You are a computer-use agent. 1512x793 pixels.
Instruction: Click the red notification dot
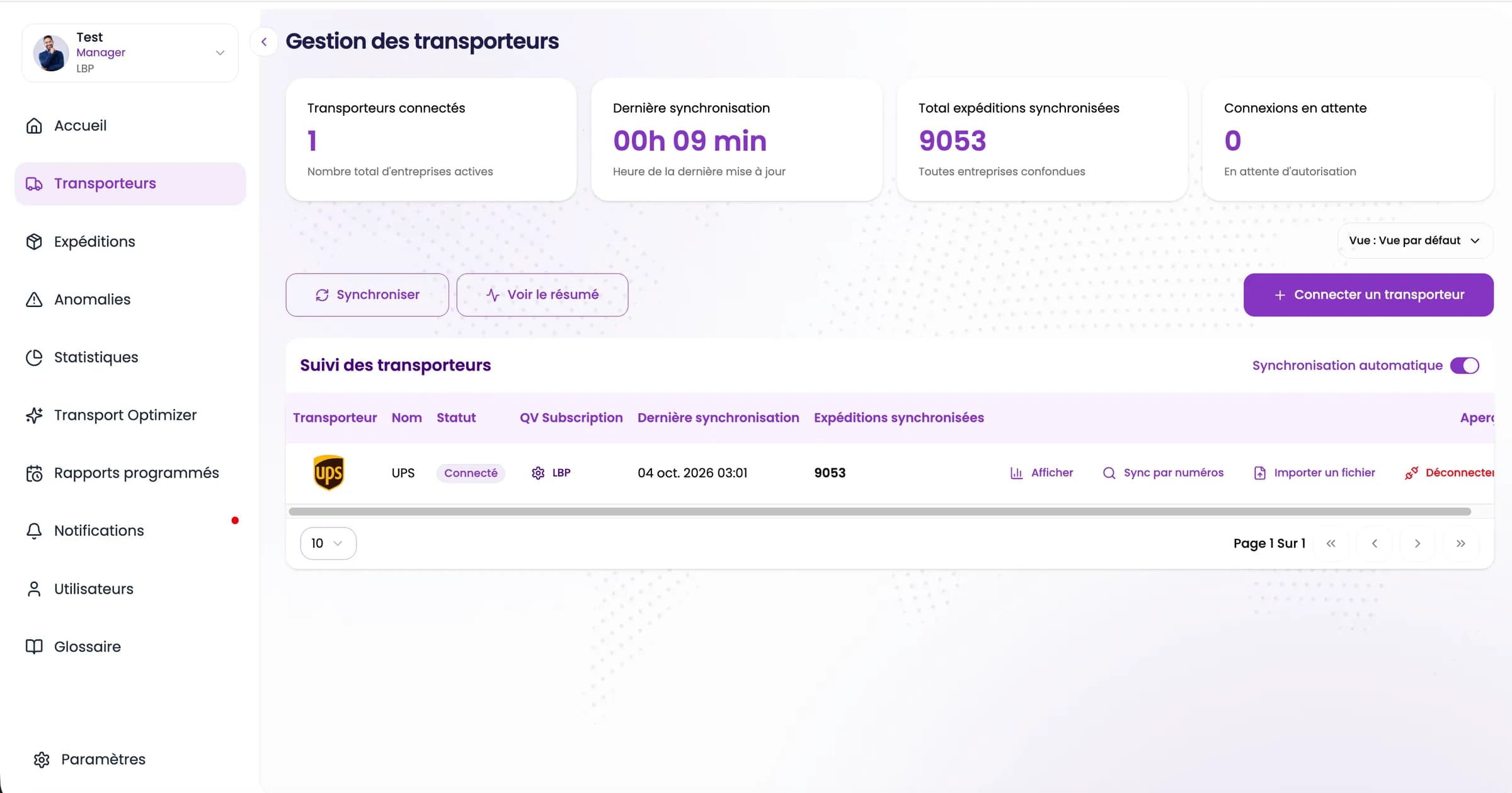pos(235,520)
